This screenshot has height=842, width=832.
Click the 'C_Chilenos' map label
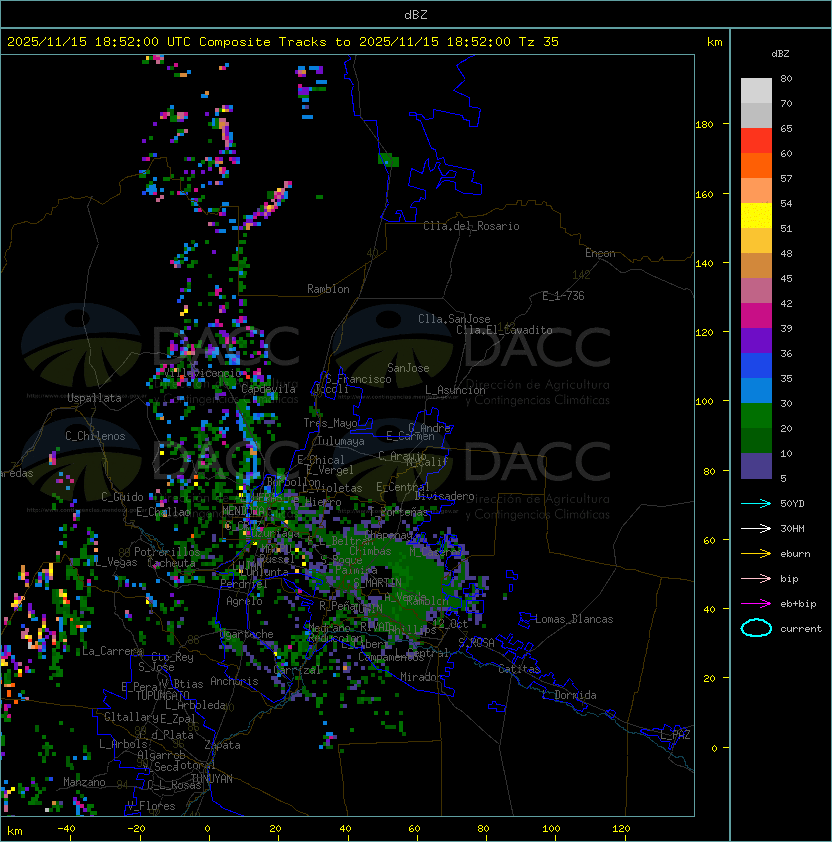95,436
